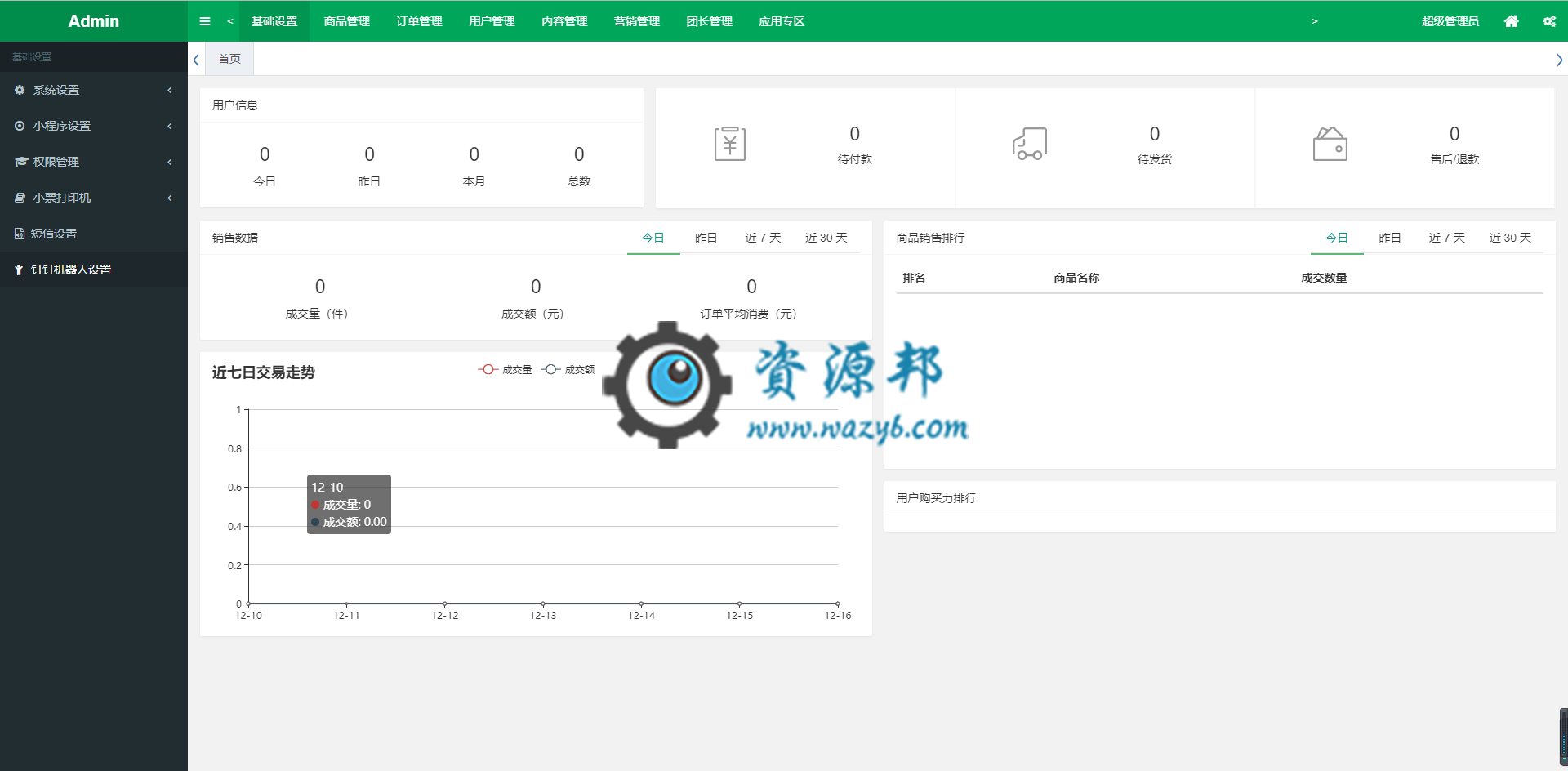Image resolution: width=1568 pixels, height=771 pixels.
Task: Click the 12-13 data point on chart
Action: point(543,604)
